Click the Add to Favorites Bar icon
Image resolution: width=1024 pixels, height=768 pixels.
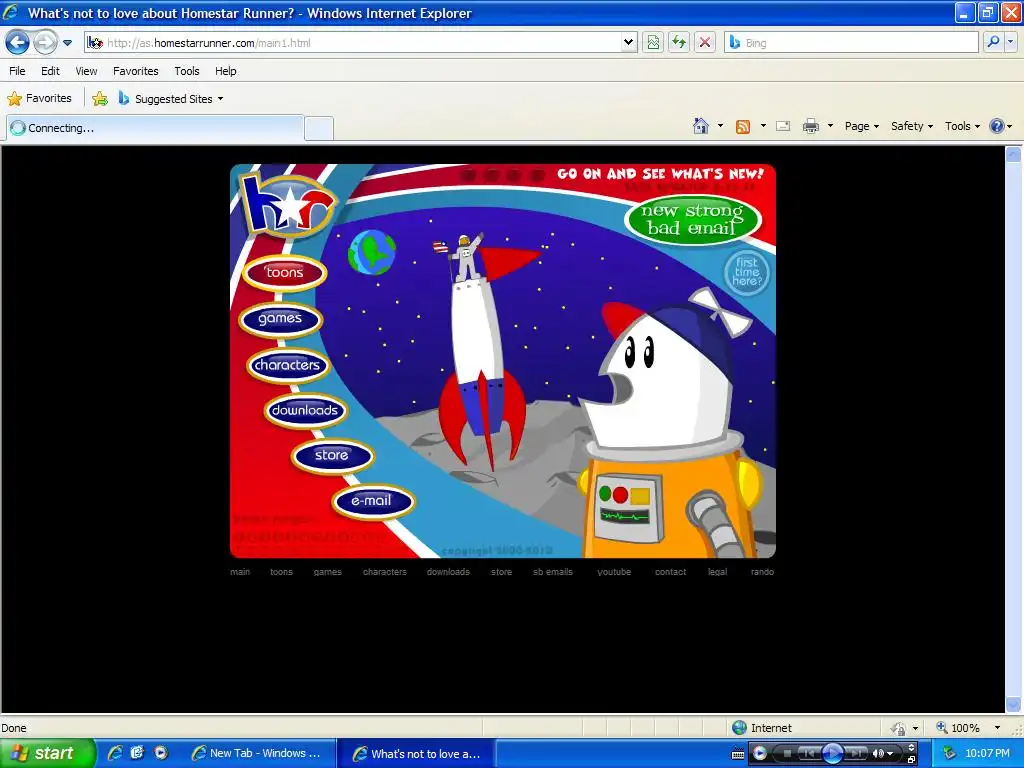click(100, 99)
